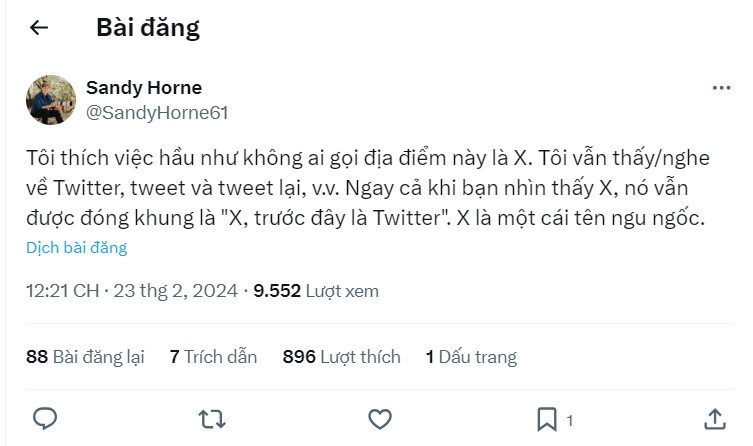Click the bookmark count beside bookmark icon
753x446 pixels.
pyautogui.click(x=569, y=420)
